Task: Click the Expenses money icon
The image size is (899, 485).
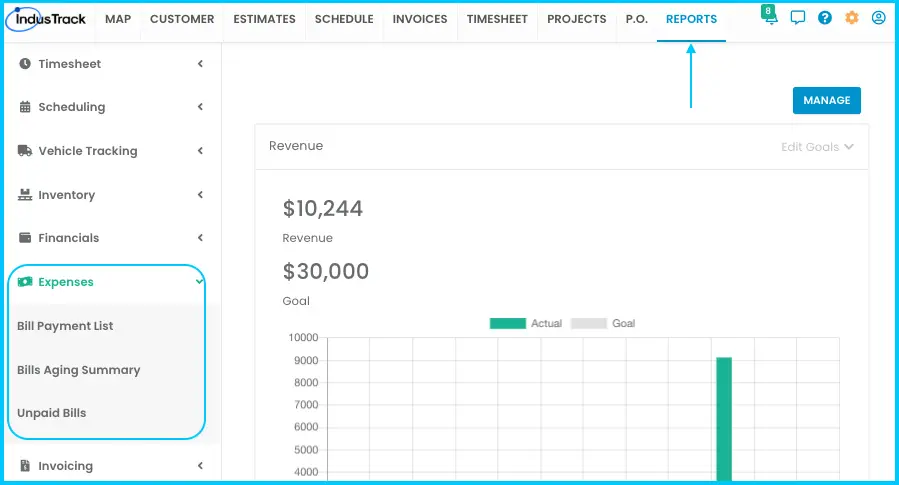Action: tap(25, 281)
